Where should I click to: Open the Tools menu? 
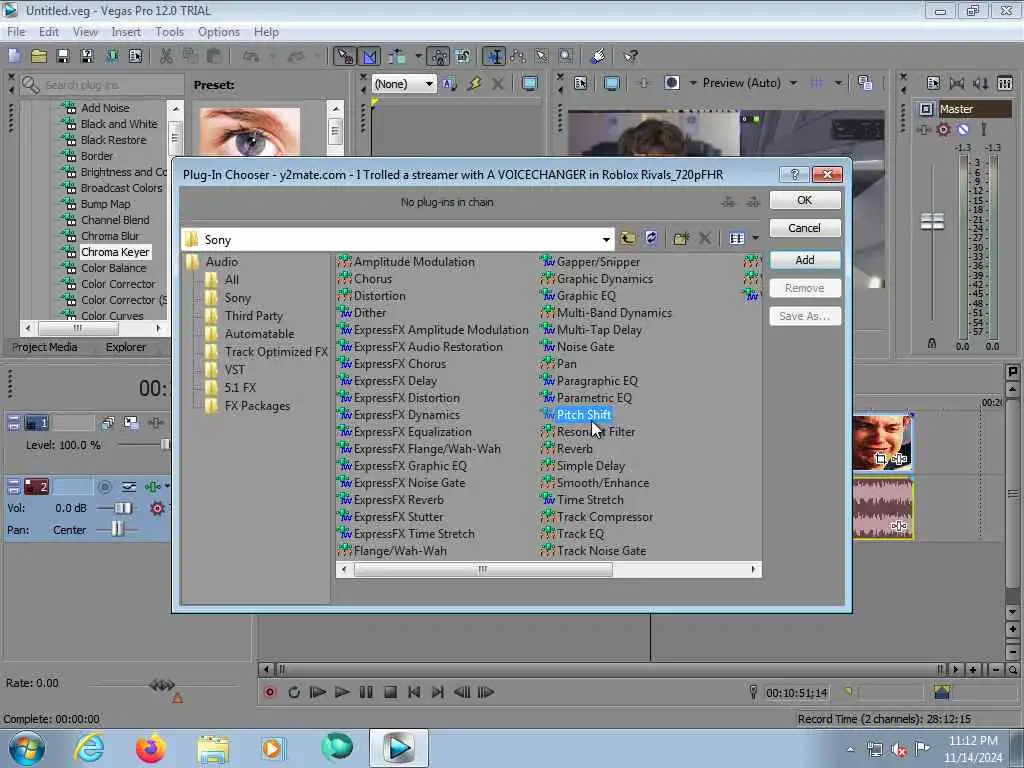(x=169, y=32)
